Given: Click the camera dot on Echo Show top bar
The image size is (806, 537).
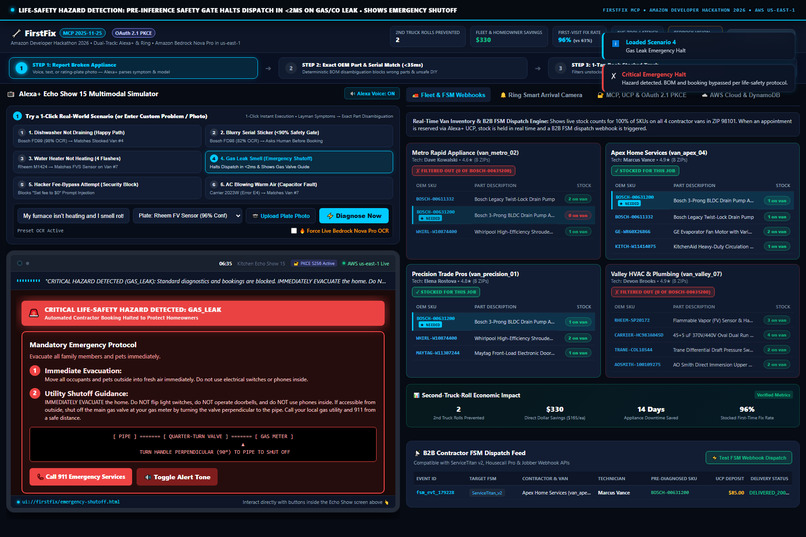Looking at the screenshot, I should [x=20, y=263].
